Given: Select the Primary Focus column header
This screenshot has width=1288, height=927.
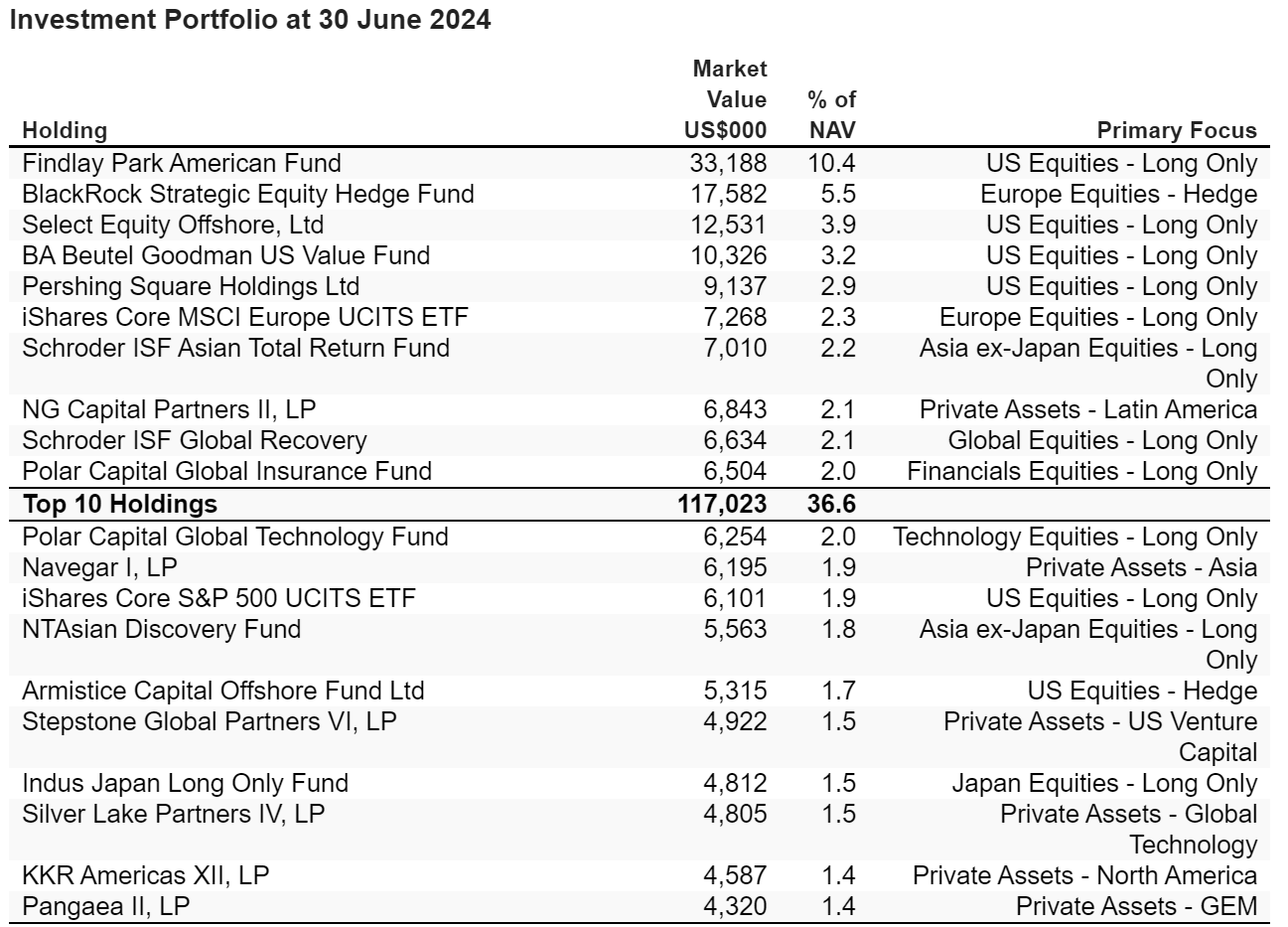Looking at the screenshot, I should (x=1177, y=130).
